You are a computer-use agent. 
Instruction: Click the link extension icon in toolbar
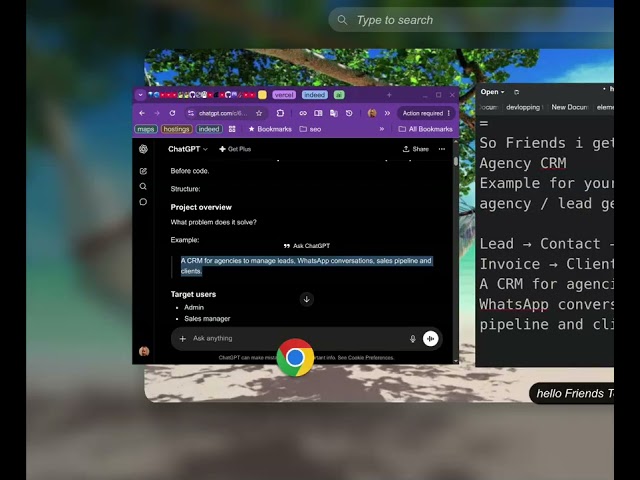click(x=303, y=113)
